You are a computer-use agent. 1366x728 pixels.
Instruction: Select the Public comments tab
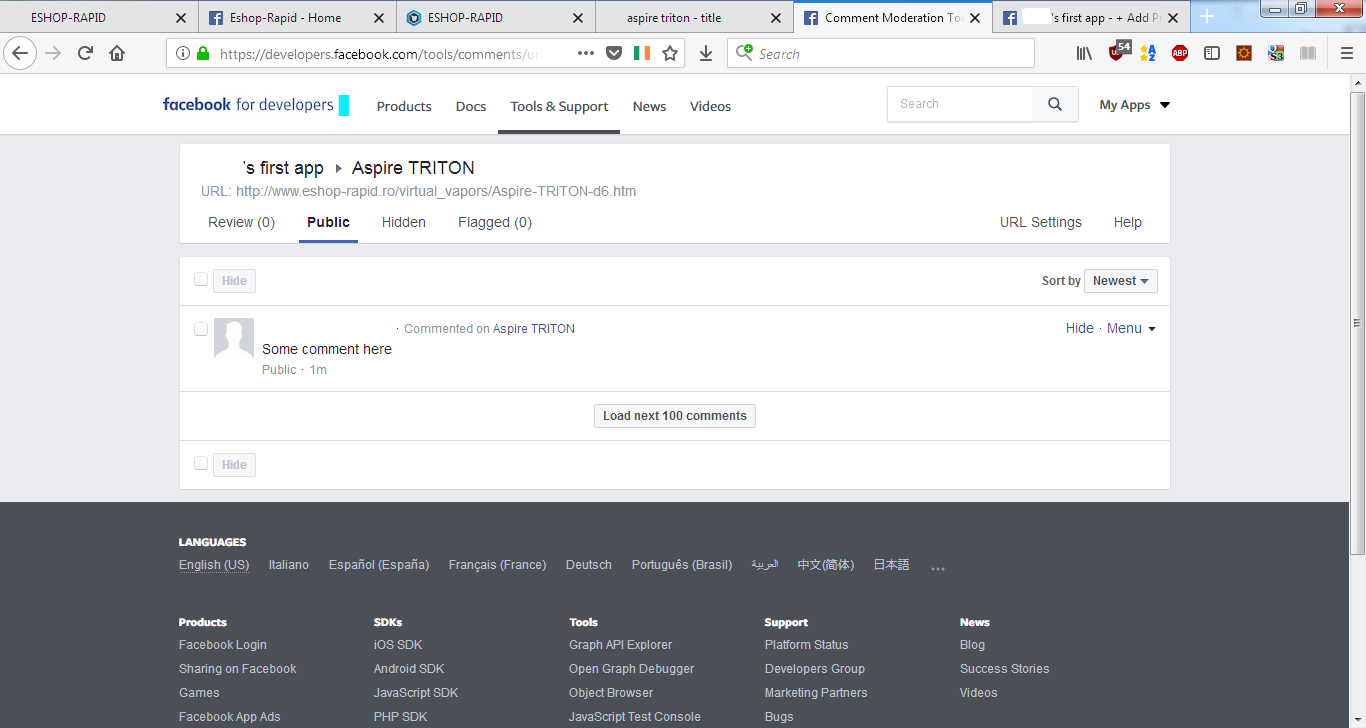tap(328, 222)
